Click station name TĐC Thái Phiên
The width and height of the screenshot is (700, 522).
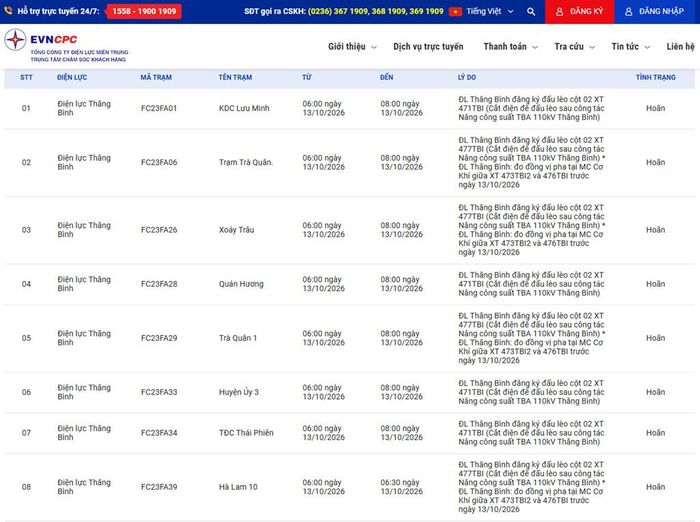tap(246, 433)
